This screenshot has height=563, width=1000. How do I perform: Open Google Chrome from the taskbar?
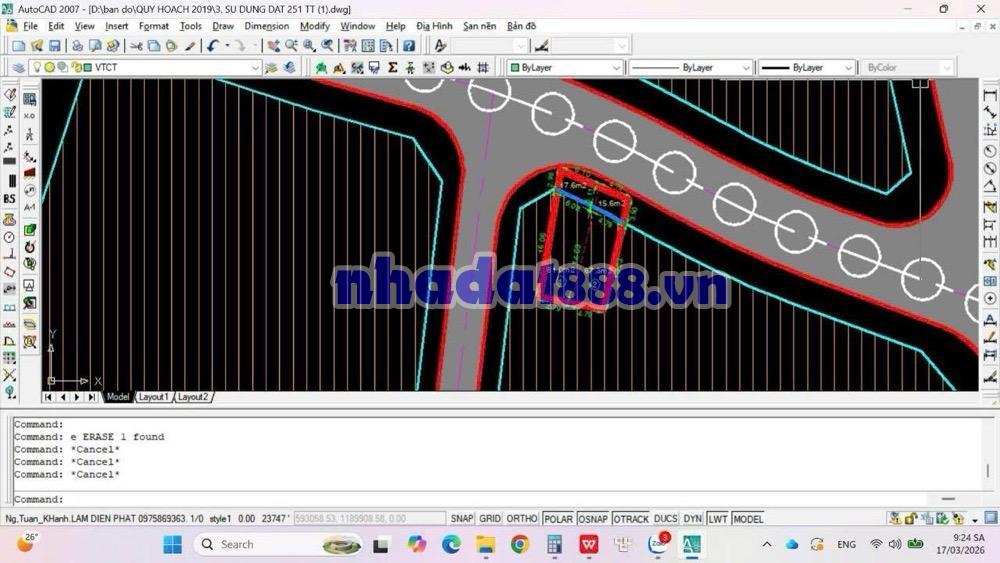pyautogui.click(x=519, y=544)
